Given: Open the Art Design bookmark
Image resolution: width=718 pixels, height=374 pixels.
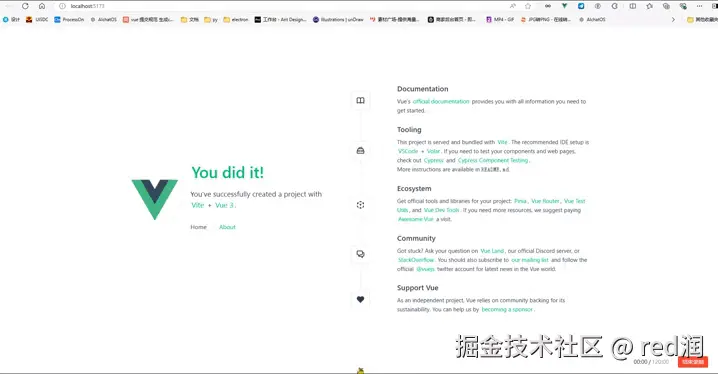Looking at the screenshot, I should (x=280, y=20).
